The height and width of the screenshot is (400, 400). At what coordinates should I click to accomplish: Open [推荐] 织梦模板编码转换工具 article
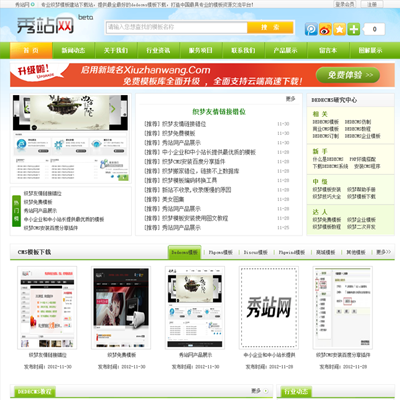coord(181,181)
